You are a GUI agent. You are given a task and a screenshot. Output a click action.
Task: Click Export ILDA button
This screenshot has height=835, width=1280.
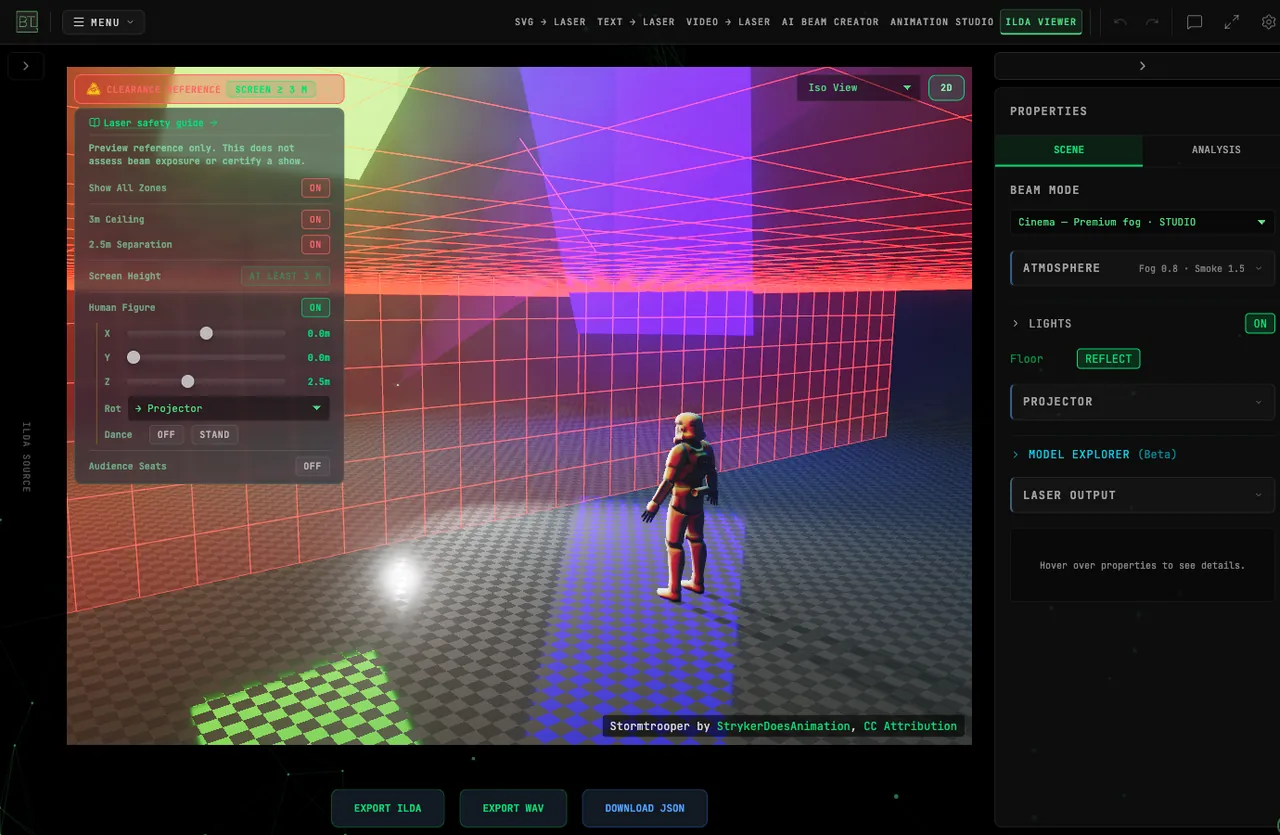[387, 808]
